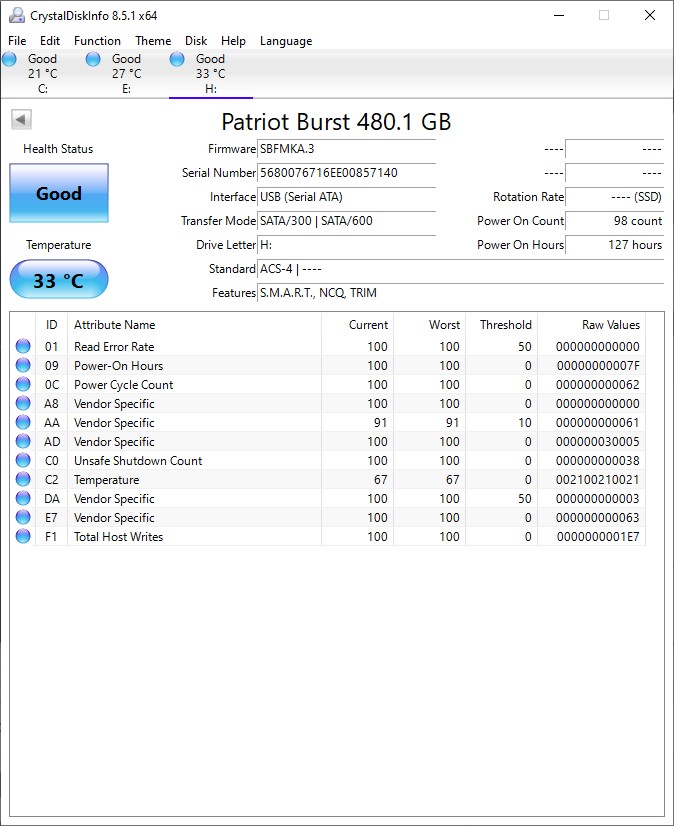Open the Language menu
The width and height of the screenshot is (674, 826).
(x=286, y=41)
